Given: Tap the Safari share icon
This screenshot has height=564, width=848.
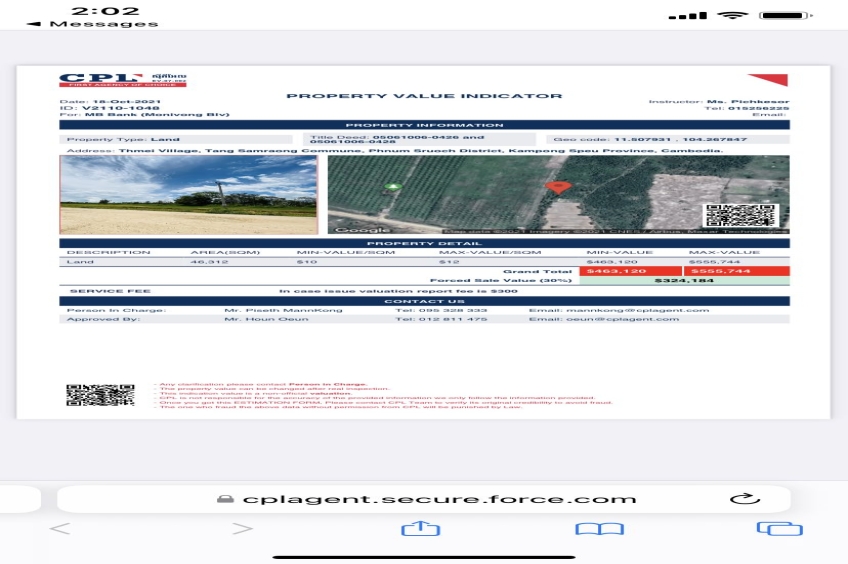Looking at the screenshot, I should [414, 529].
